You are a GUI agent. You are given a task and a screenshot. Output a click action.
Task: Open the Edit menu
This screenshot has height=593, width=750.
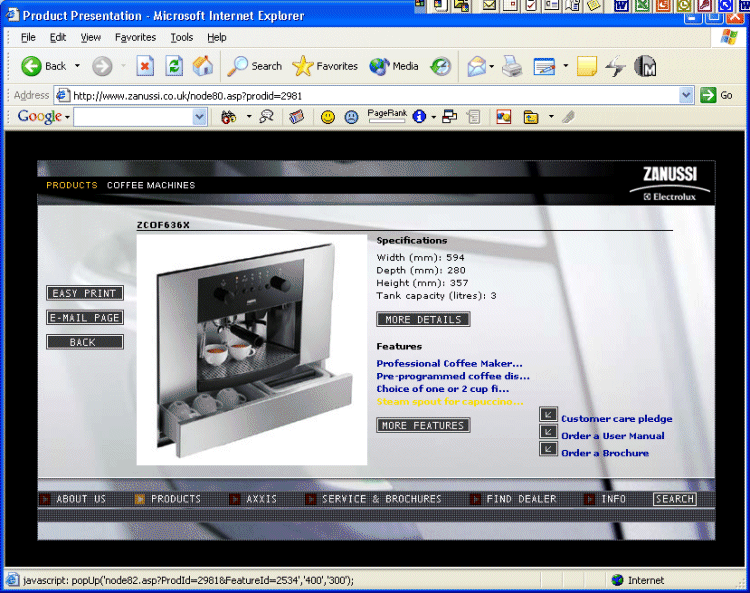pyautogui.click(x=58, y=37)
